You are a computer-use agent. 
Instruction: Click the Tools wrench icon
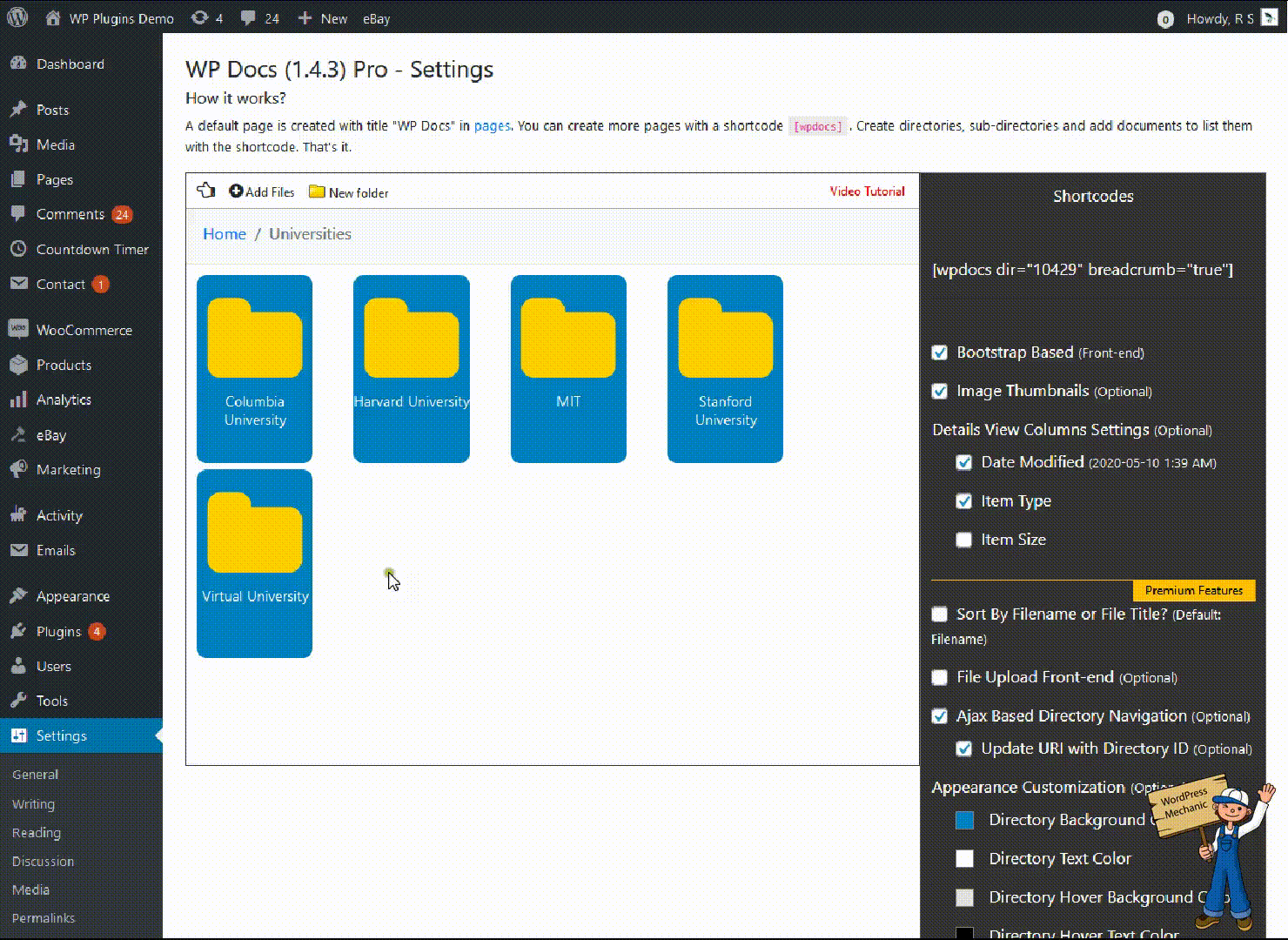click(x=18, y=701)
